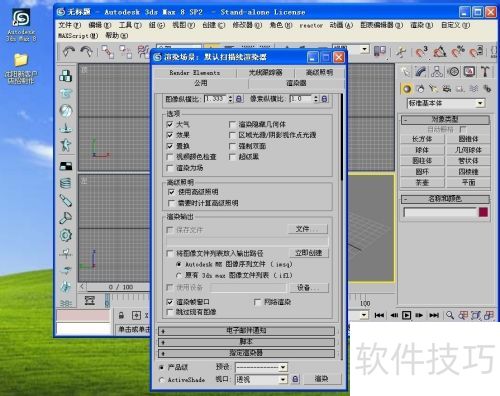Uncheck the 效果 (Effects) checkbox
500x396 pixels.
coord(170,135)
